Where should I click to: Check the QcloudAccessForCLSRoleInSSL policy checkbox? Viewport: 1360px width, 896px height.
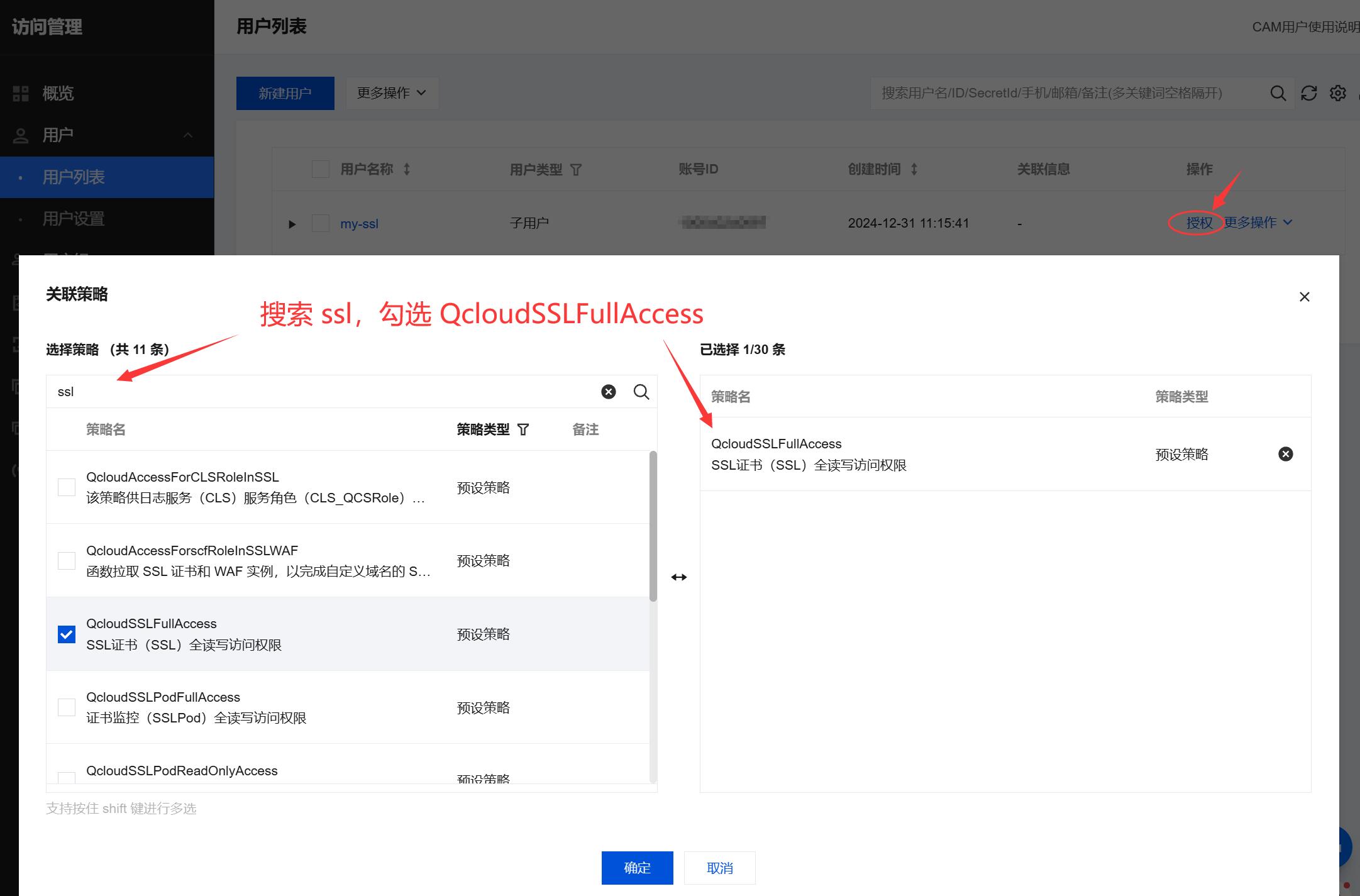point(67,487)
